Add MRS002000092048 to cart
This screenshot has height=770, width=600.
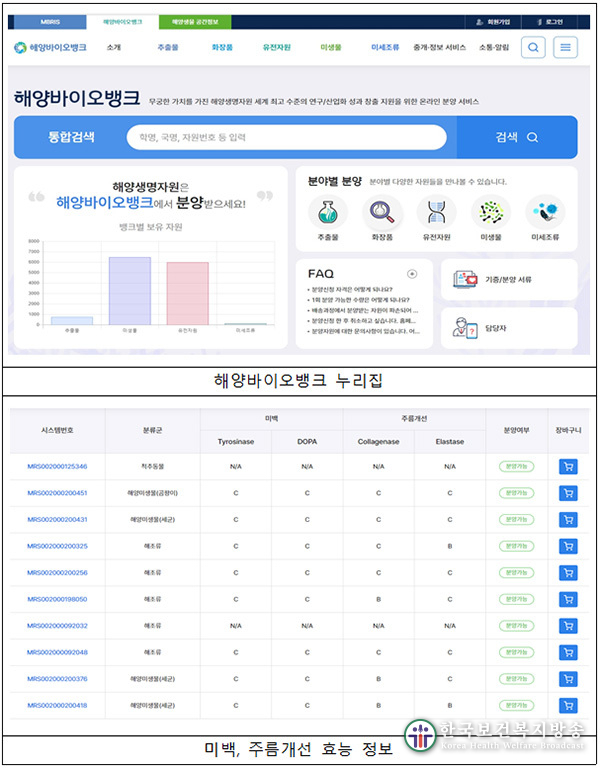(568, 652)
